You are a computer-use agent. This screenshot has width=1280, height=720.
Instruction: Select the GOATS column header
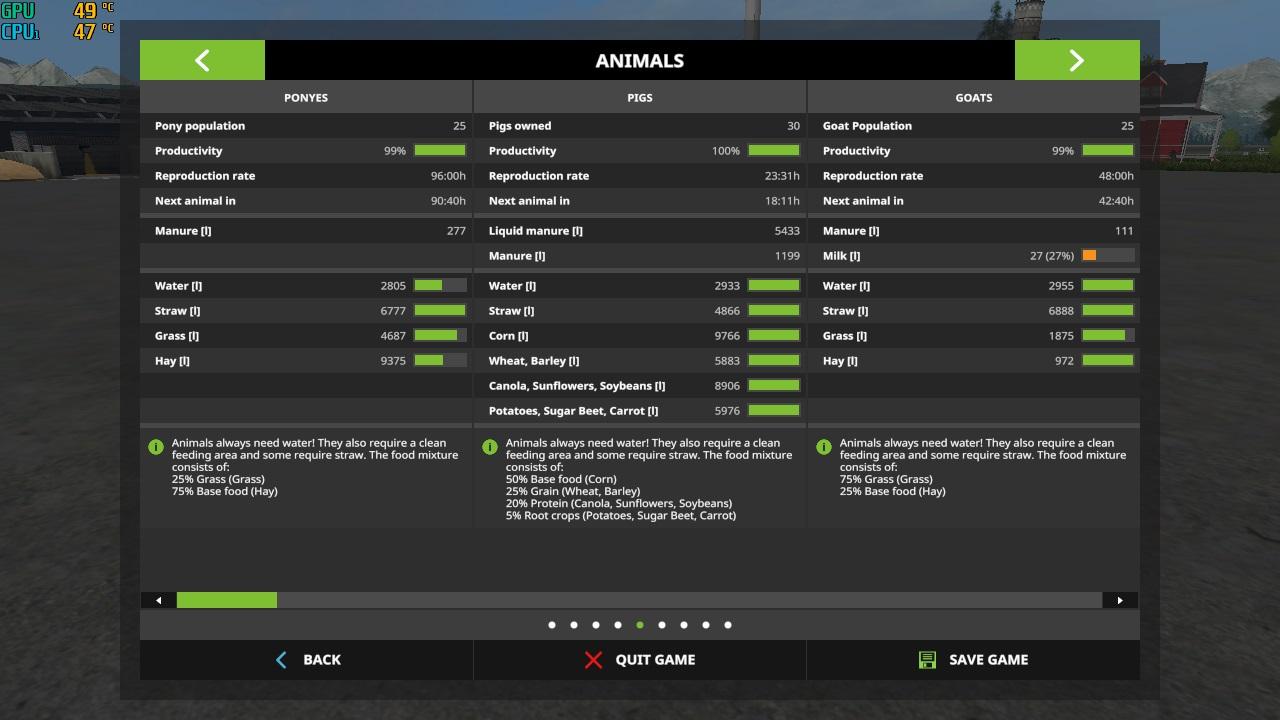[973, 98]
